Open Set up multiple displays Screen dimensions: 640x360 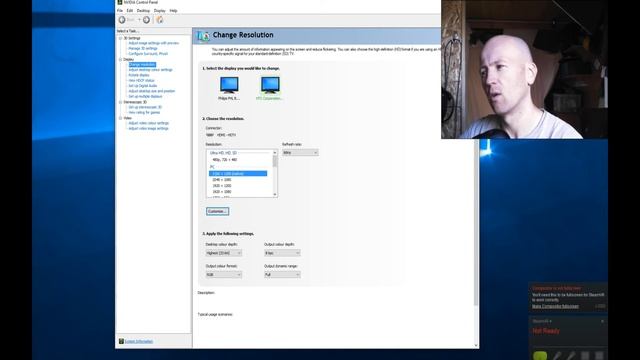point(145,96)
